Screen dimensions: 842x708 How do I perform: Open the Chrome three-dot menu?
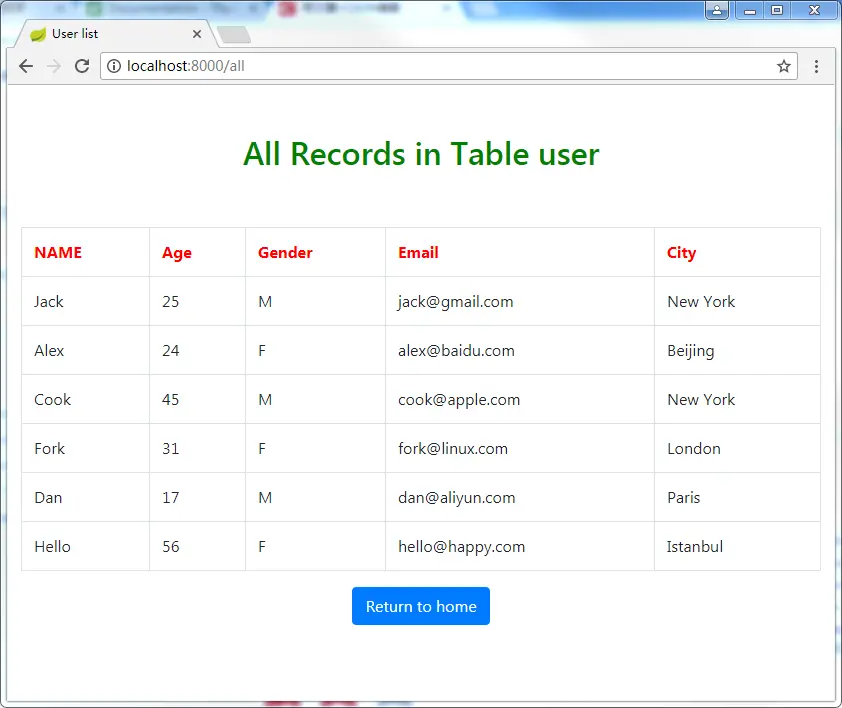click(x=816, y=66)
